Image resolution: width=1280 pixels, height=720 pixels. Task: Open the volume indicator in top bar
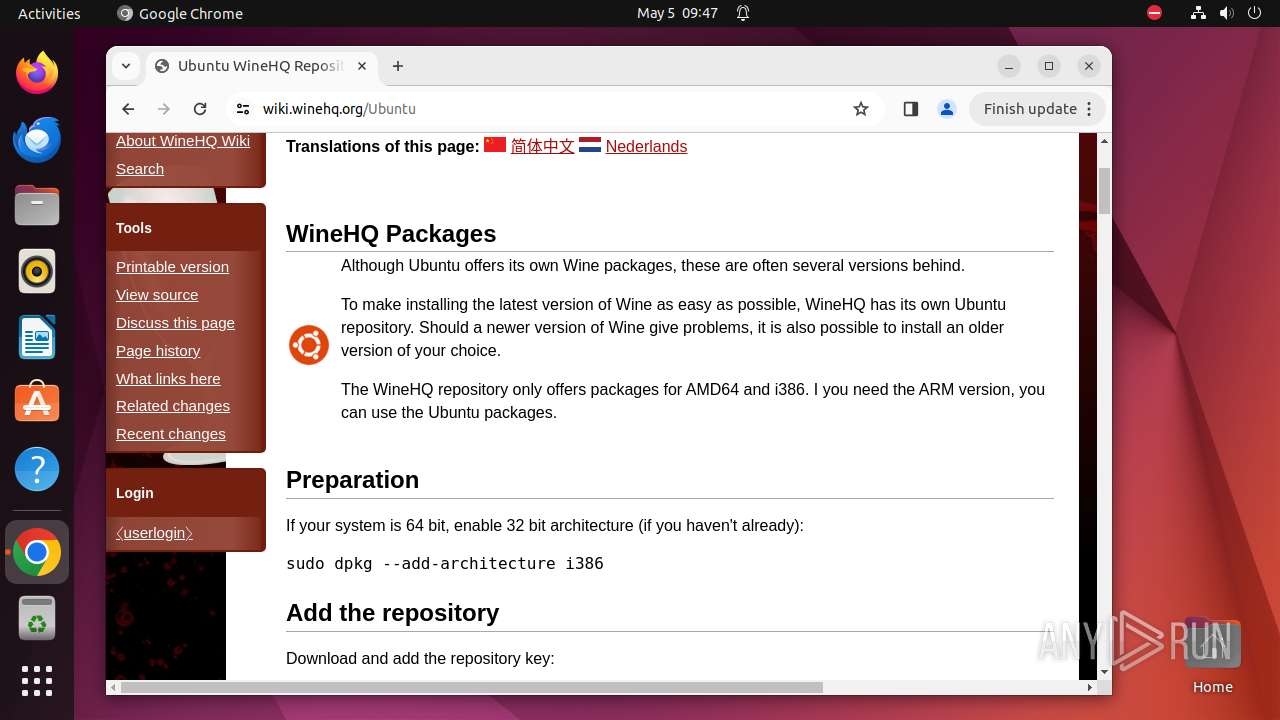tap(1227, 13)
